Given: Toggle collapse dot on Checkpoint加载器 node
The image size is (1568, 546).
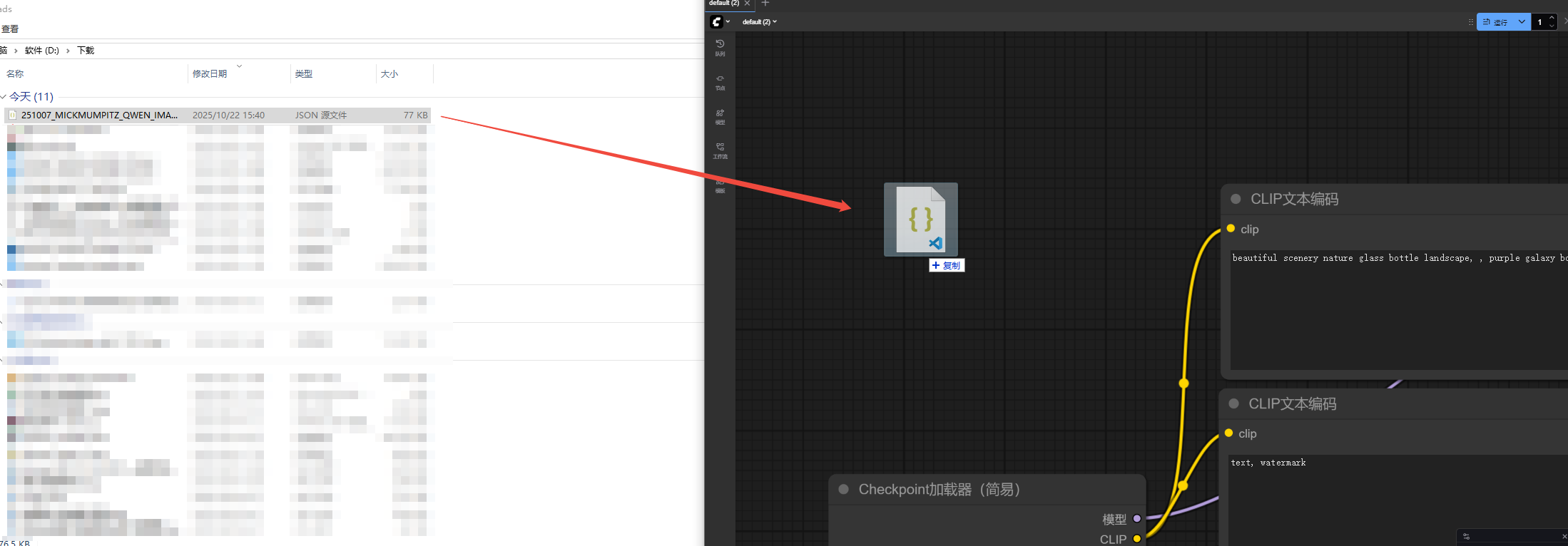Looking at the screenshot, I should (x=843, y=490).
